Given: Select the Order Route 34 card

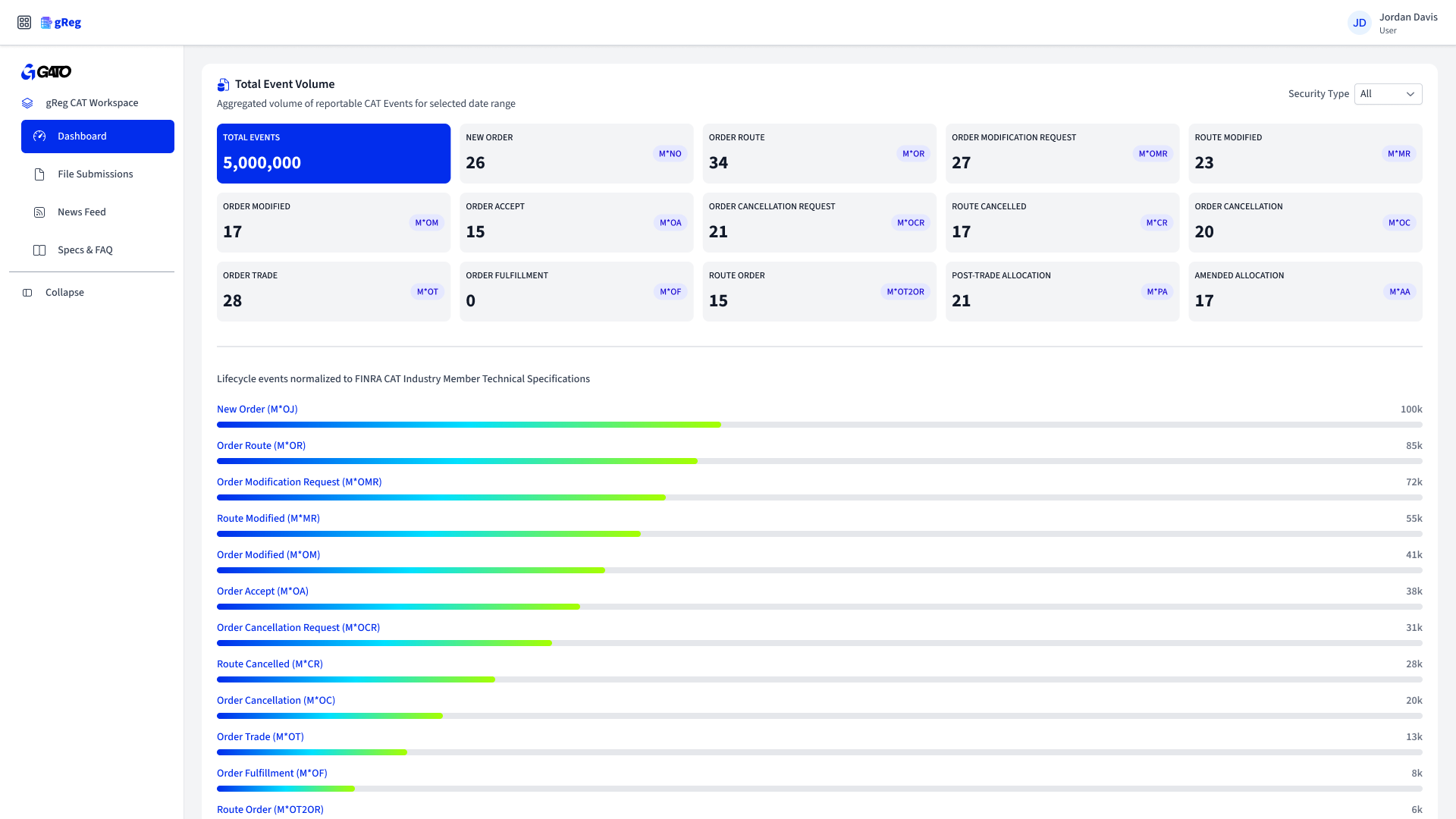Looking at the screenshot, I should (x=820, y=153).
